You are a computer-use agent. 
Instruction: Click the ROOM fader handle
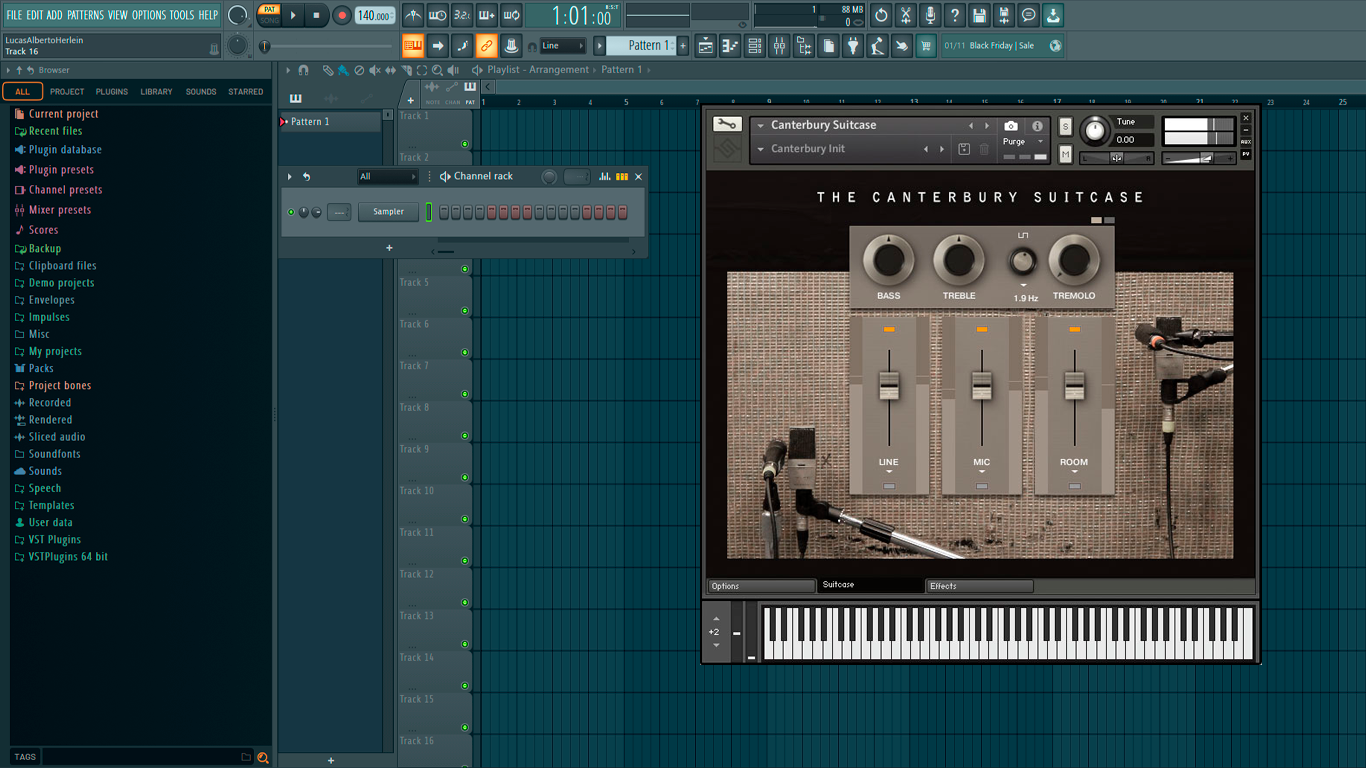point(1074,385)
